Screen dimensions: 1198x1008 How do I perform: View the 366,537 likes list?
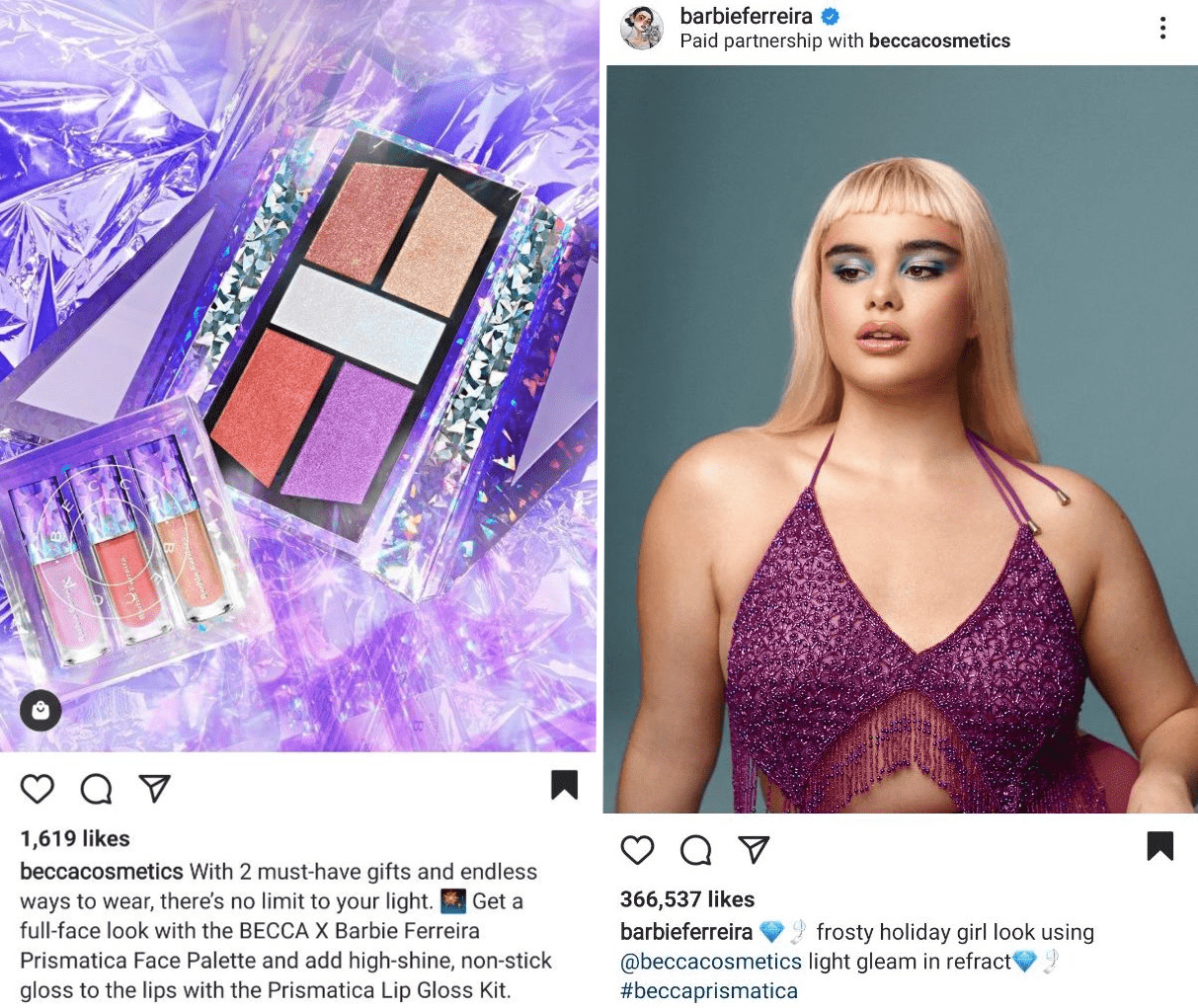pos(687,898)
